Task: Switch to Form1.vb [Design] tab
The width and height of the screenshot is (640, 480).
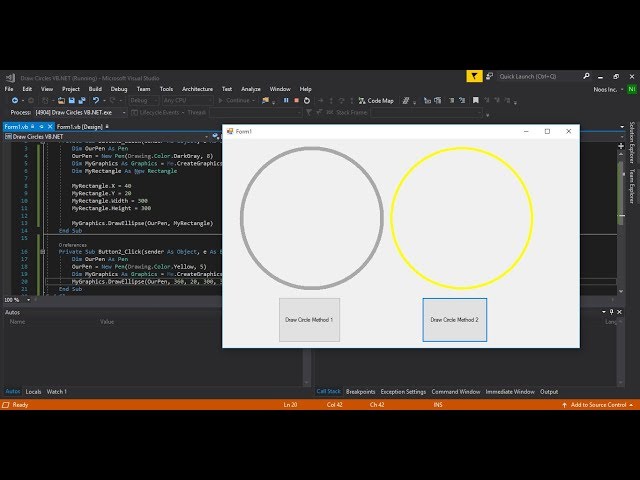Action: click(x=82, y=127)
